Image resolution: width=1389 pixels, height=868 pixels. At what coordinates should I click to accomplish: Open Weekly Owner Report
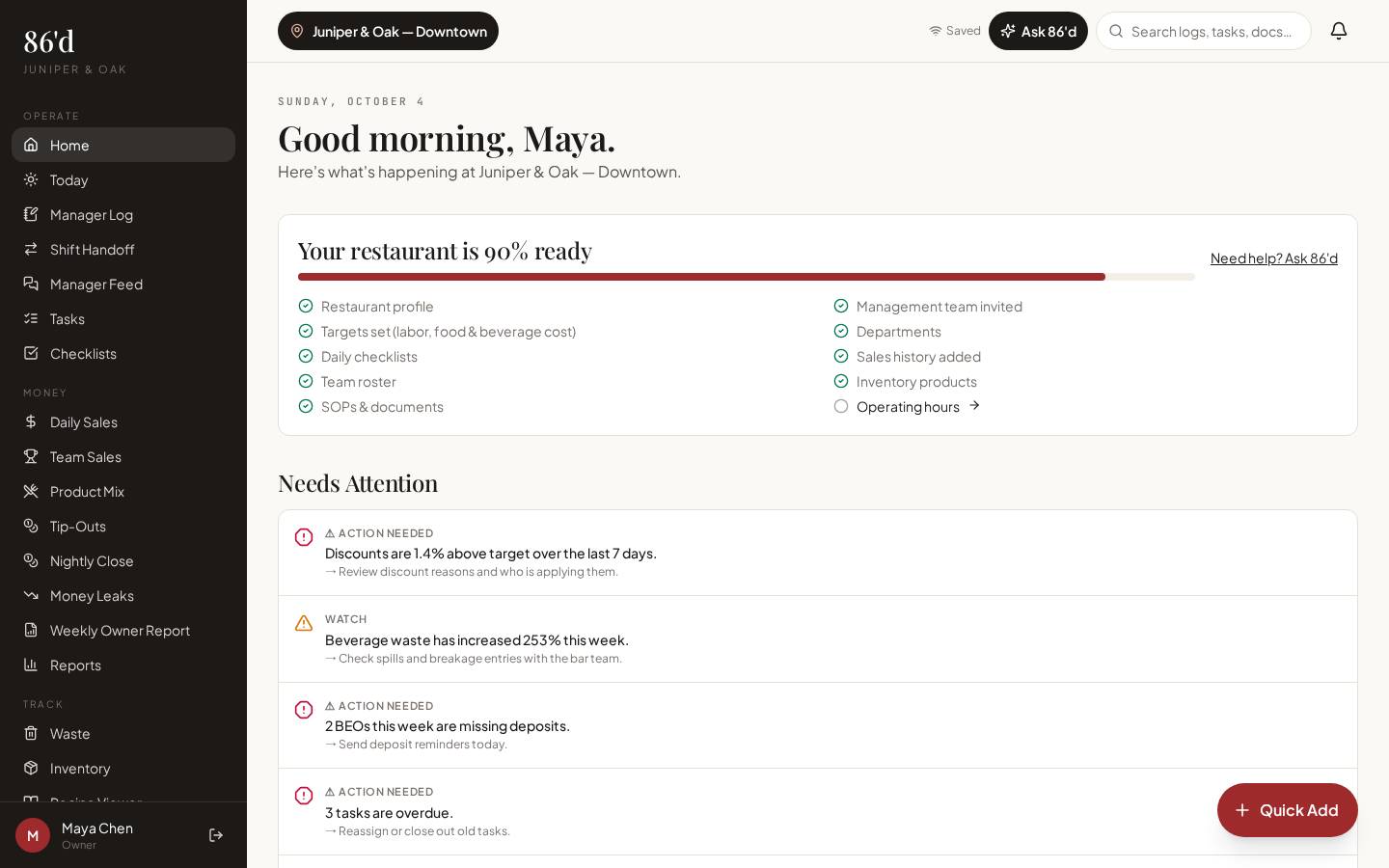pos(123,630)
